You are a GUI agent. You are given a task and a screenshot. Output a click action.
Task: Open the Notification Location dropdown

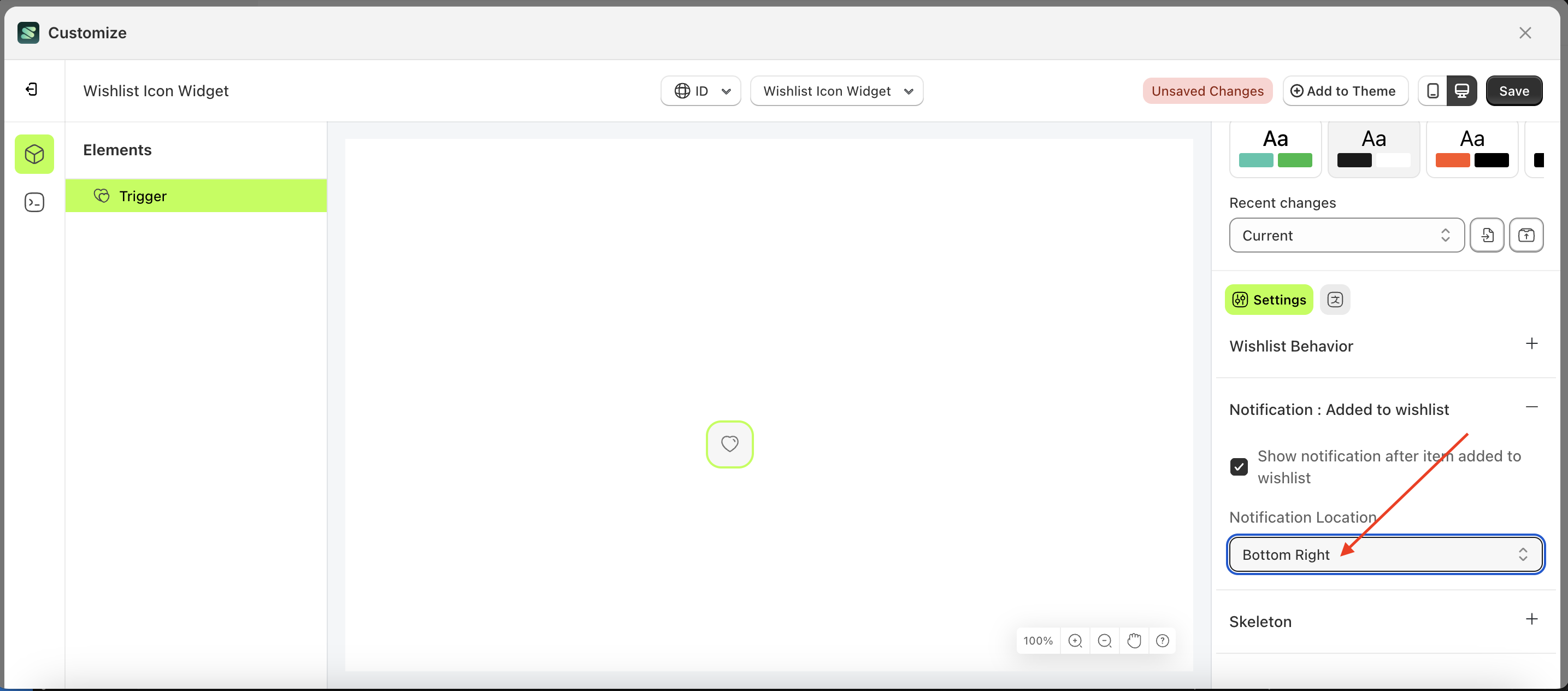click(1385, 554)
